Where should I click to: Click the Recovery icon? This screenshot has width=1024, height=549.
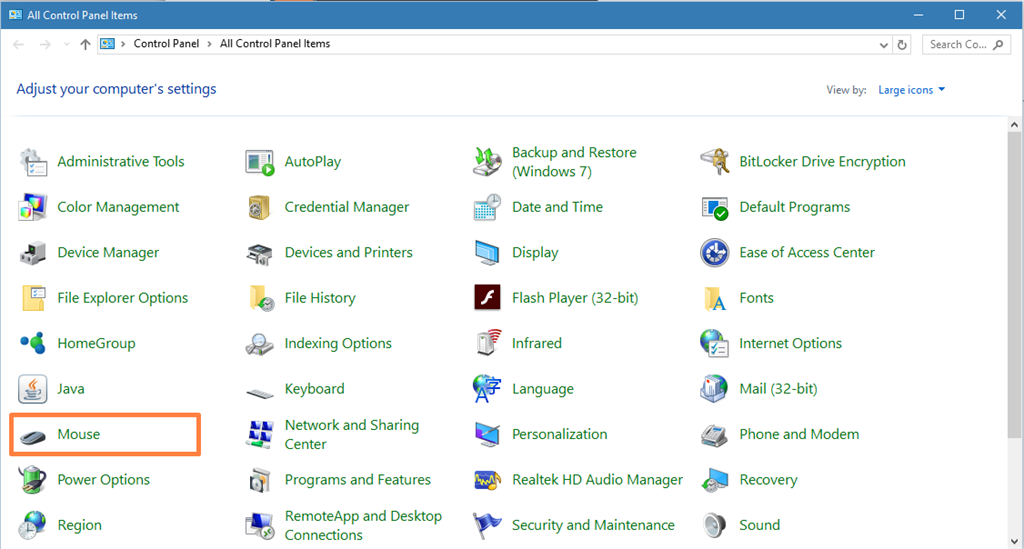click(x=714, y=480)
